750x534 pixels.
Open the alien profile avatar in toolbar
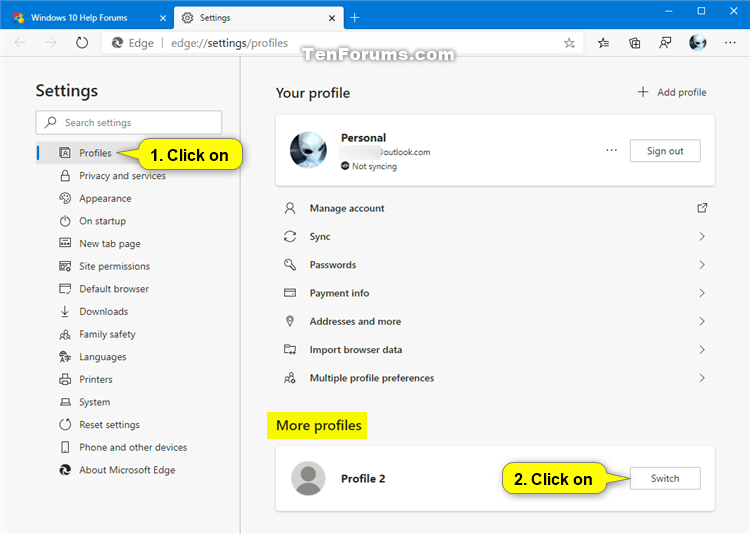(698, 43)
